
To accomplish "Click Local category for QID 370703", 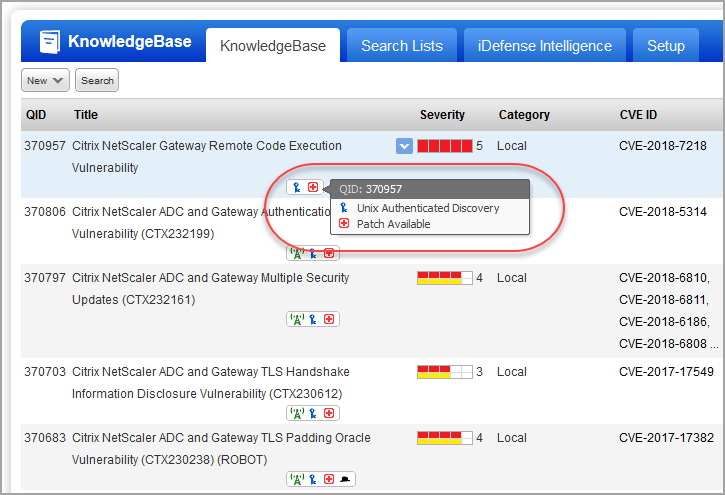I will coord(512,372).
